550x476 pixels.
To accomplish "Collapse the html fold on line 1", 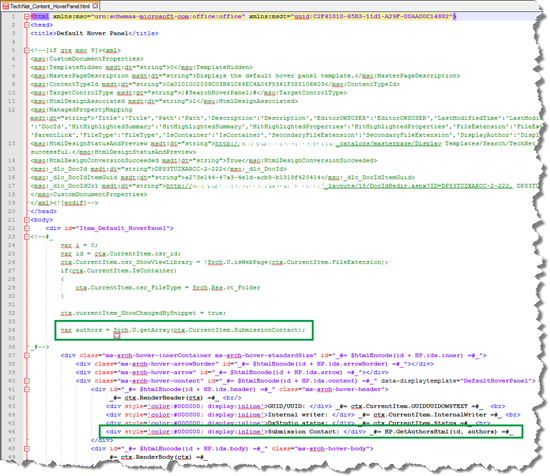I will pos(27,16).
